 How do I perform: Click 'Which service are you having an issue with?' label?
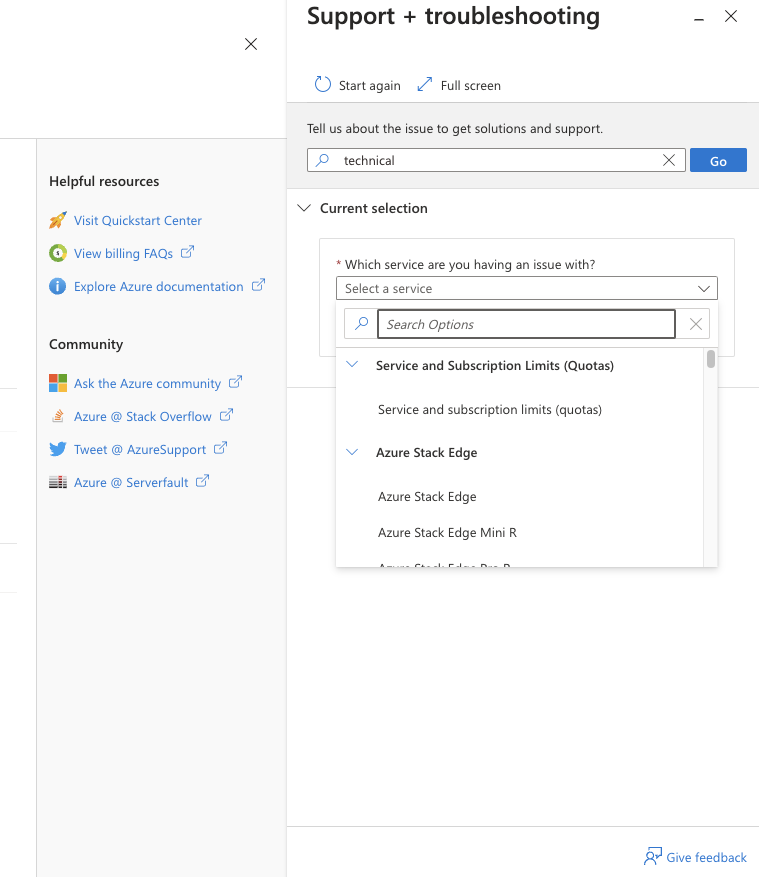point(470,265)
